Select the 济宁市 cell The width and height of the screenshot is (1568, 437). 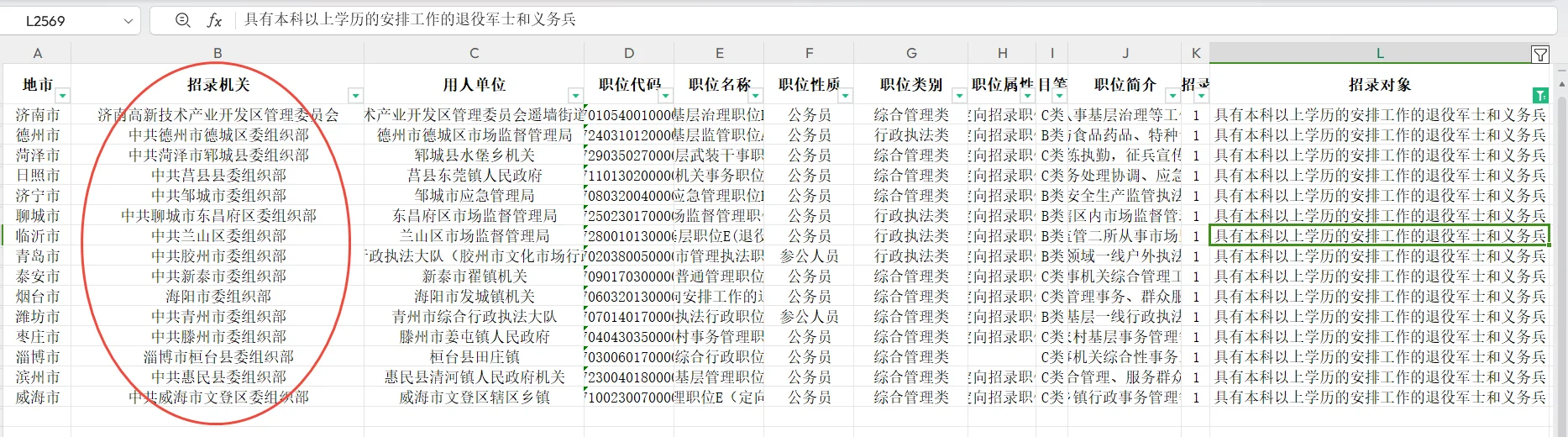[x=37, y=196]
